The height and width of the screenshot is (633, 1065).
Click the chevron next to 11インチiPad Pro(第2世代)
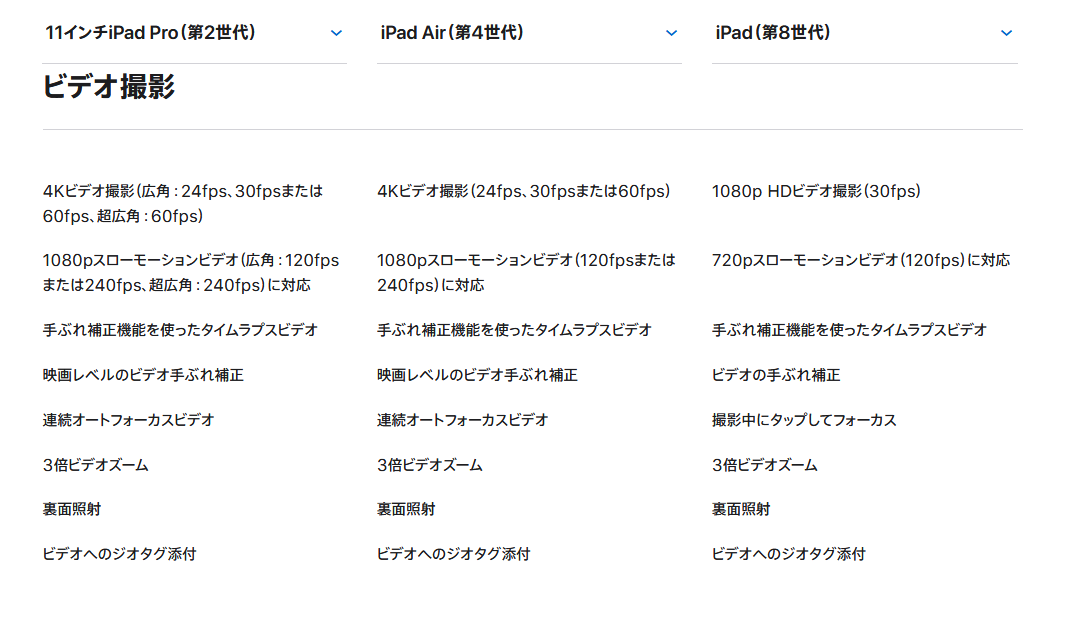coord(336,33)
